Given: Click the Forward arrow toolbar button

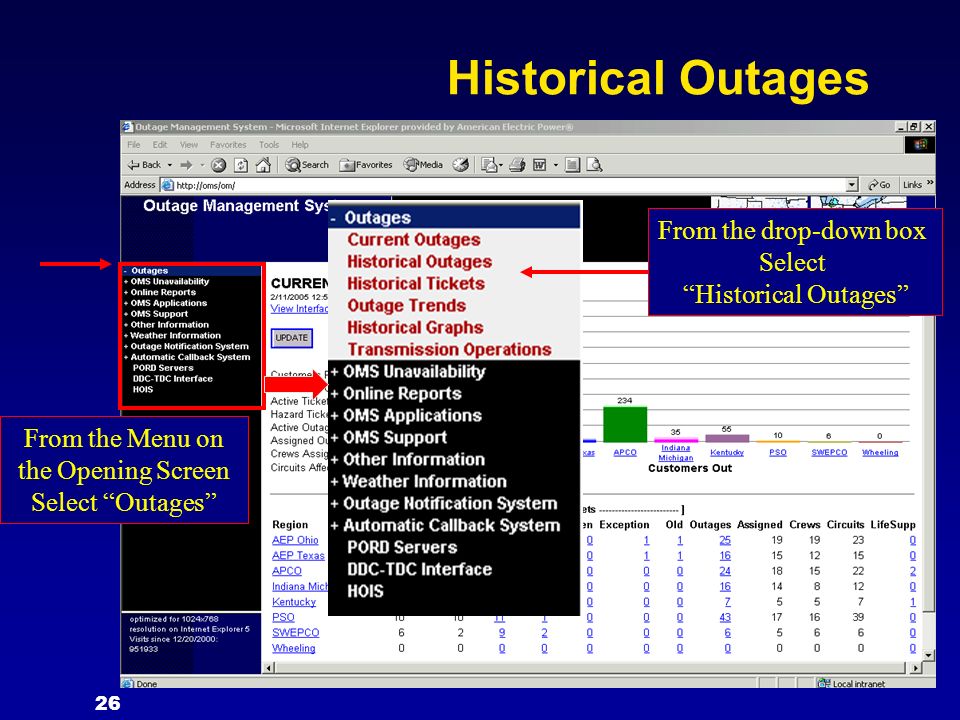Looking at the screenshot, I should coord(186,165).
